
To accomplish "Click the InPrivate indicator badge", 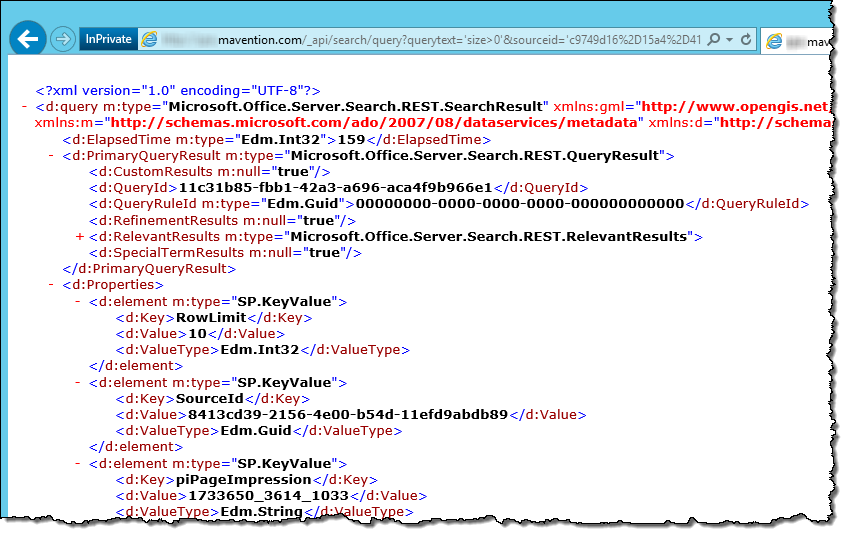I will tap(108, 39).
